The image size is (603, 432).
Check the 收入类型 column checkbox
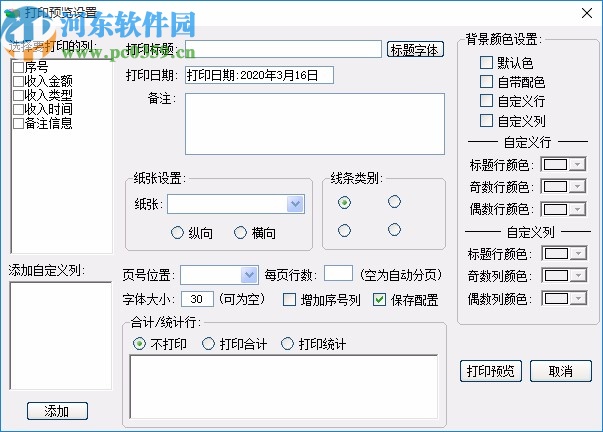pos(18,95)
